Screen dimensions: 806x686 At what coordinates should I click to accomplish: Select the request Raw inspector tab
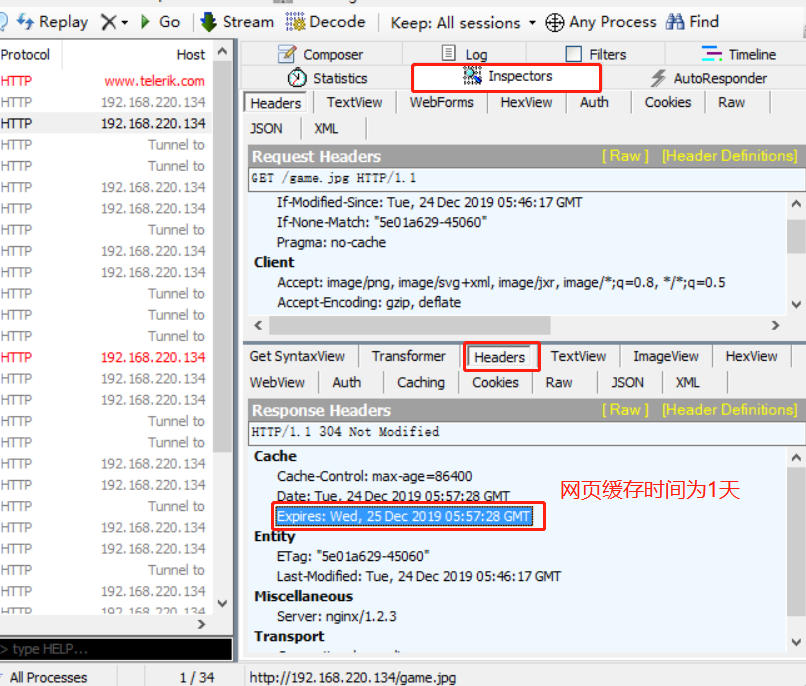pyautogui.click(x=731, y=103)
